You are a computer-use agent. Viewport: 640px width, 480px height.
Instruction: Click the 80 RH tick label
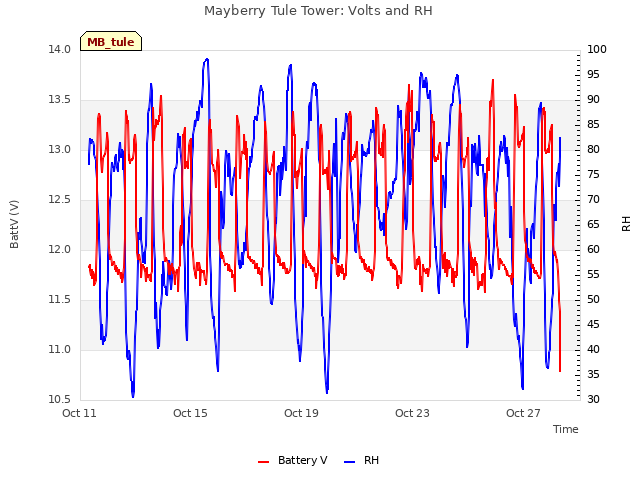593,149
